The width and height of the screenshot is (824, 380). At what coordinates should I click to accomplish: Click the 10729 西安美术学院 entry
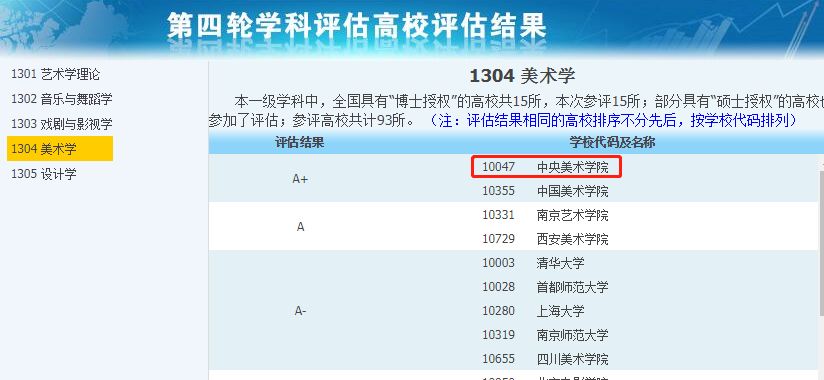(545, 239)
